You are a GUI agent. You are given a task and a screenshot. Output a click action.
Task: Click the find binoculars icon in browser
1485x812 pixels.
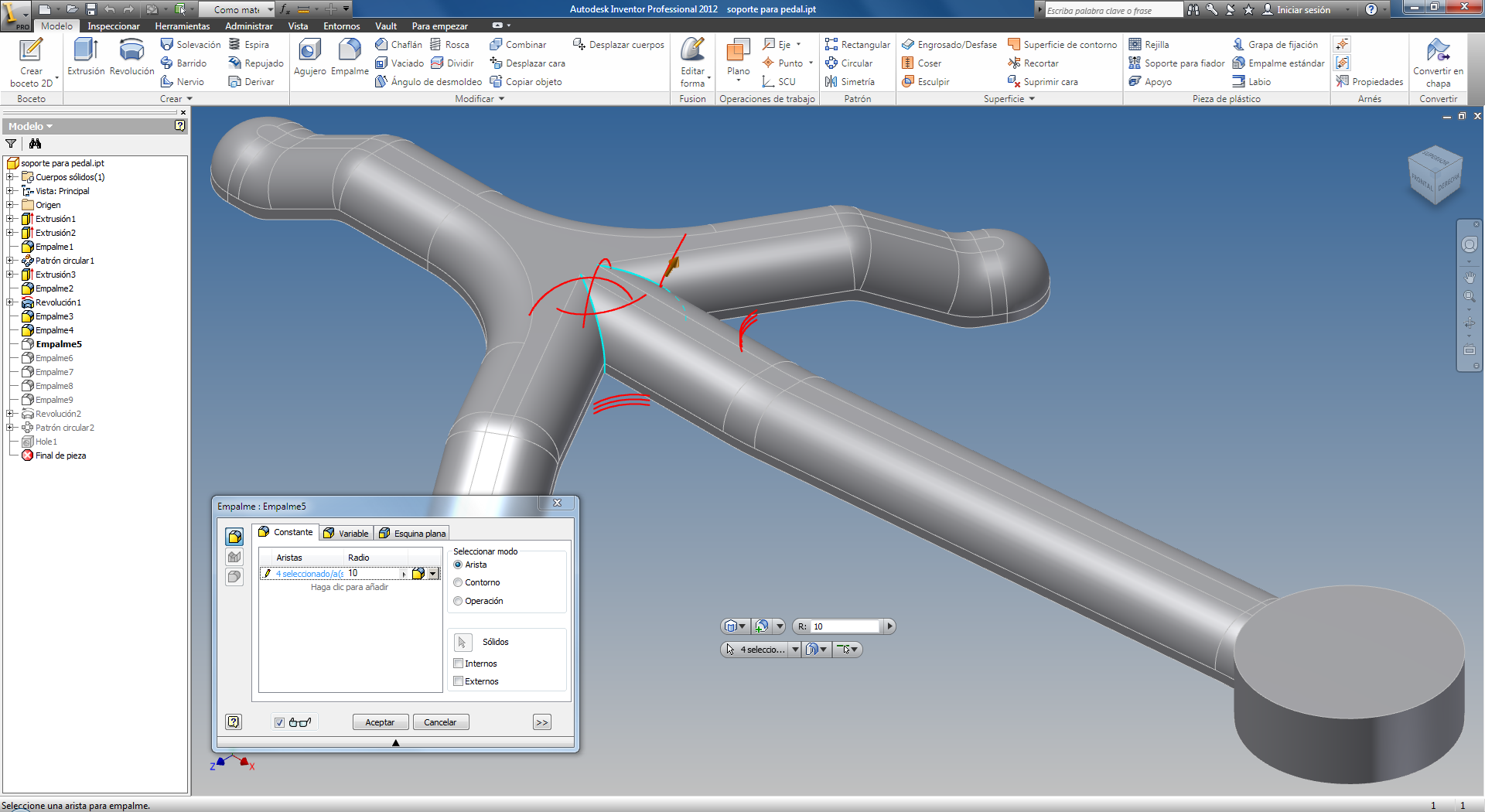(x=35, y=144)
